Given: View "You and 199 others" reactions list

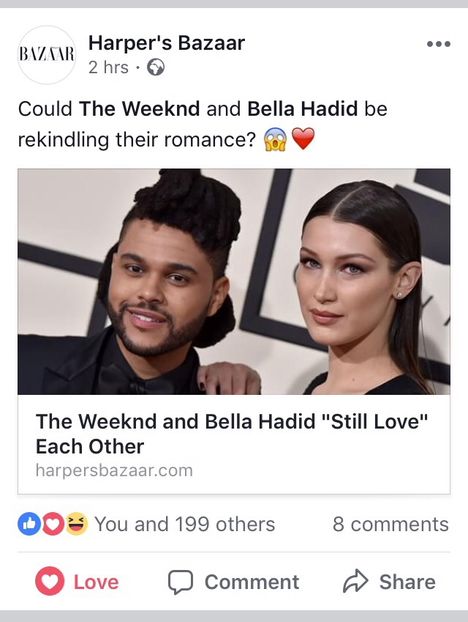Looking at the screenshot, I should tap(185, 524).
